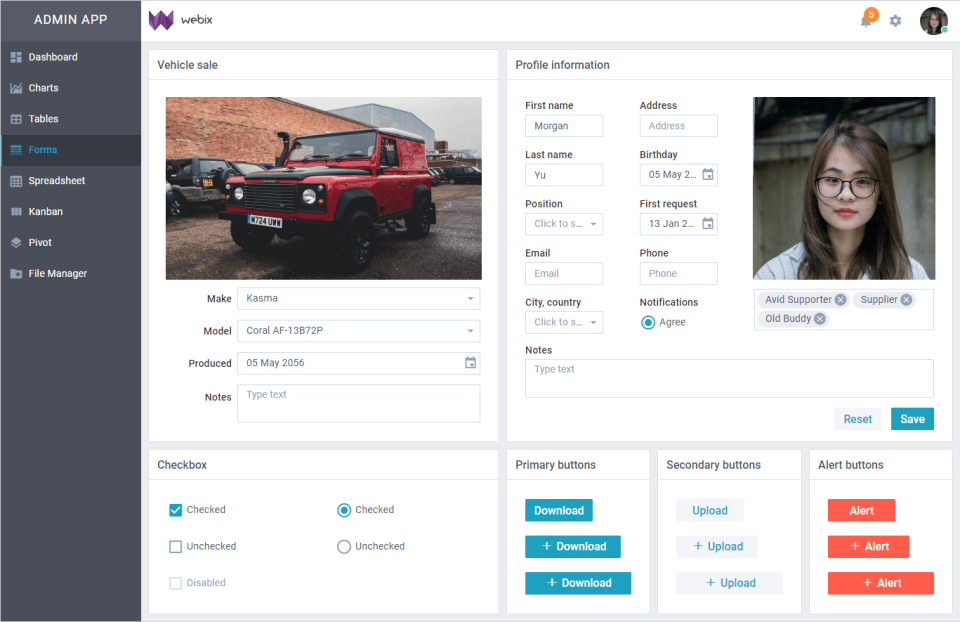The height and width of the screenshot is (622, 960).
Task: Expand the Model dropdown with Coral AF-13B72P
Action: coord(357,331)
